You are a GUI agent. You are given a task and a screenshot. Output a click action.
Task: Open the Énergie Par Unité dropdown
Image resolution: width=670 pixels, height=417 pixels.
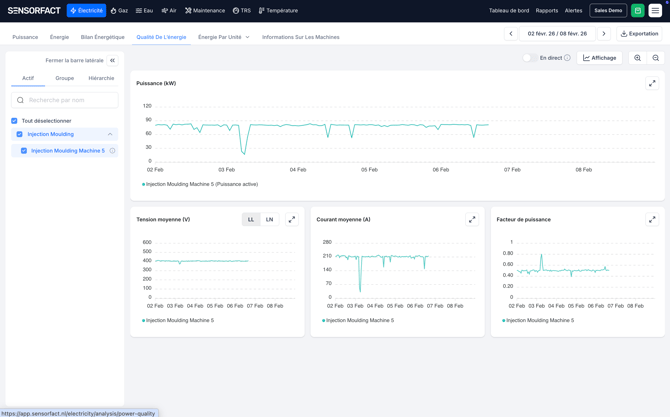[224, 37]
